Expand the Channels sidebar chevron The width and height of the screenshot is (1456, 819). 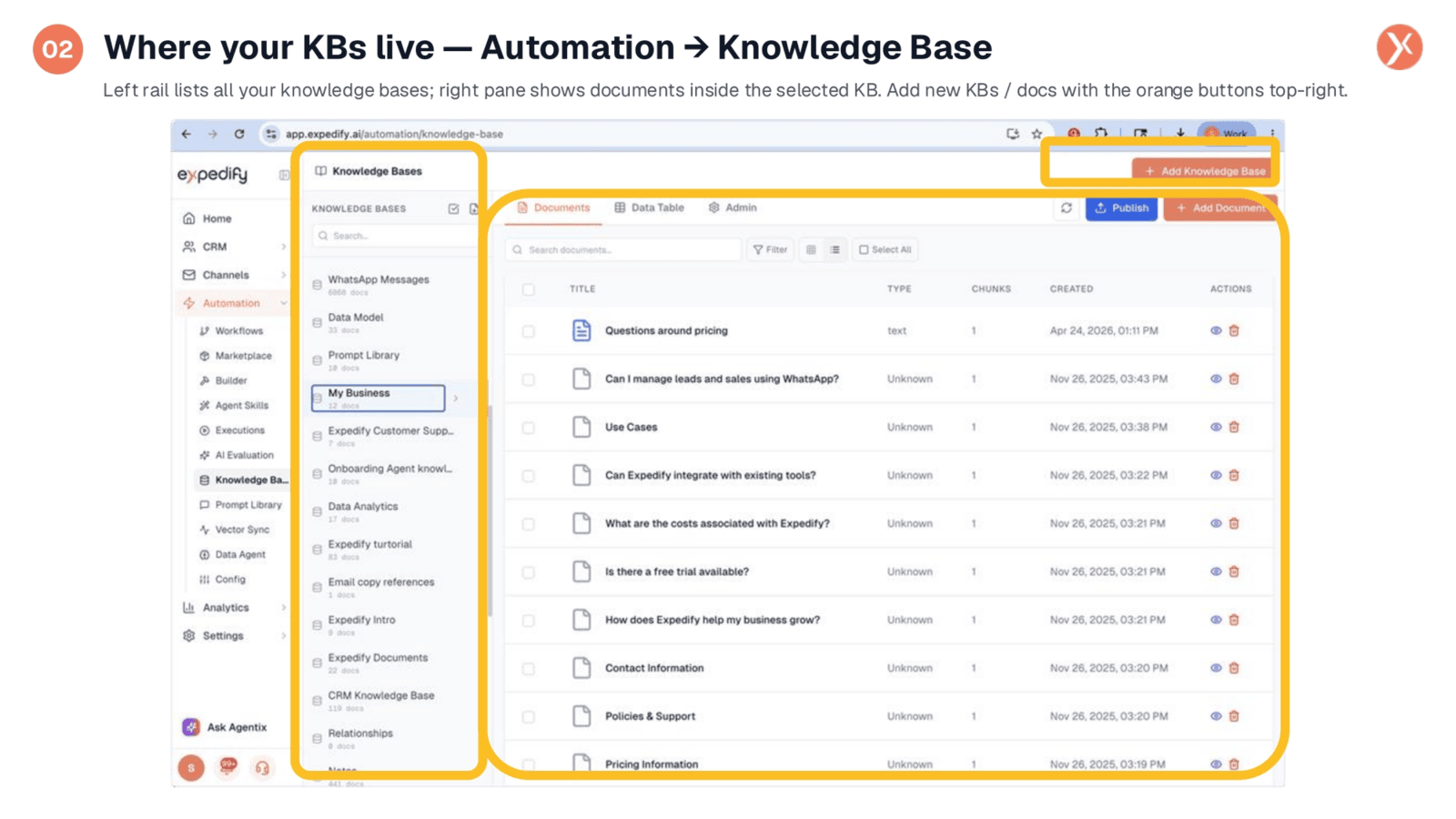tap(283, 275)
